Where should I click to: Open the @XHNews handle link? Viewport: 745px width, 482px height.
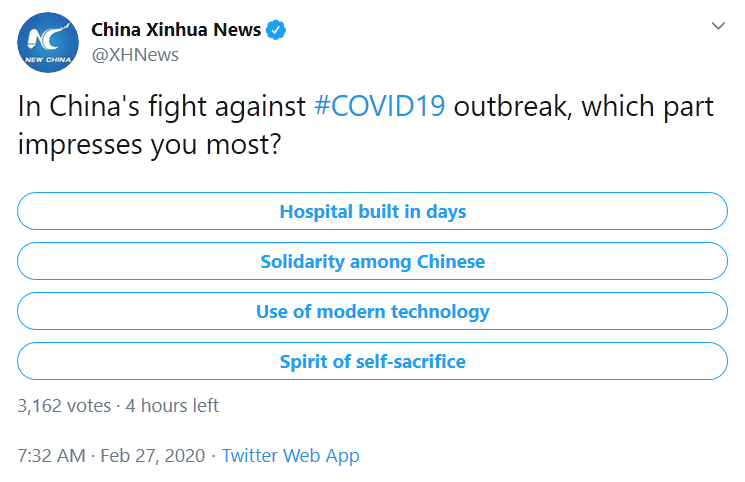(135, 55)
